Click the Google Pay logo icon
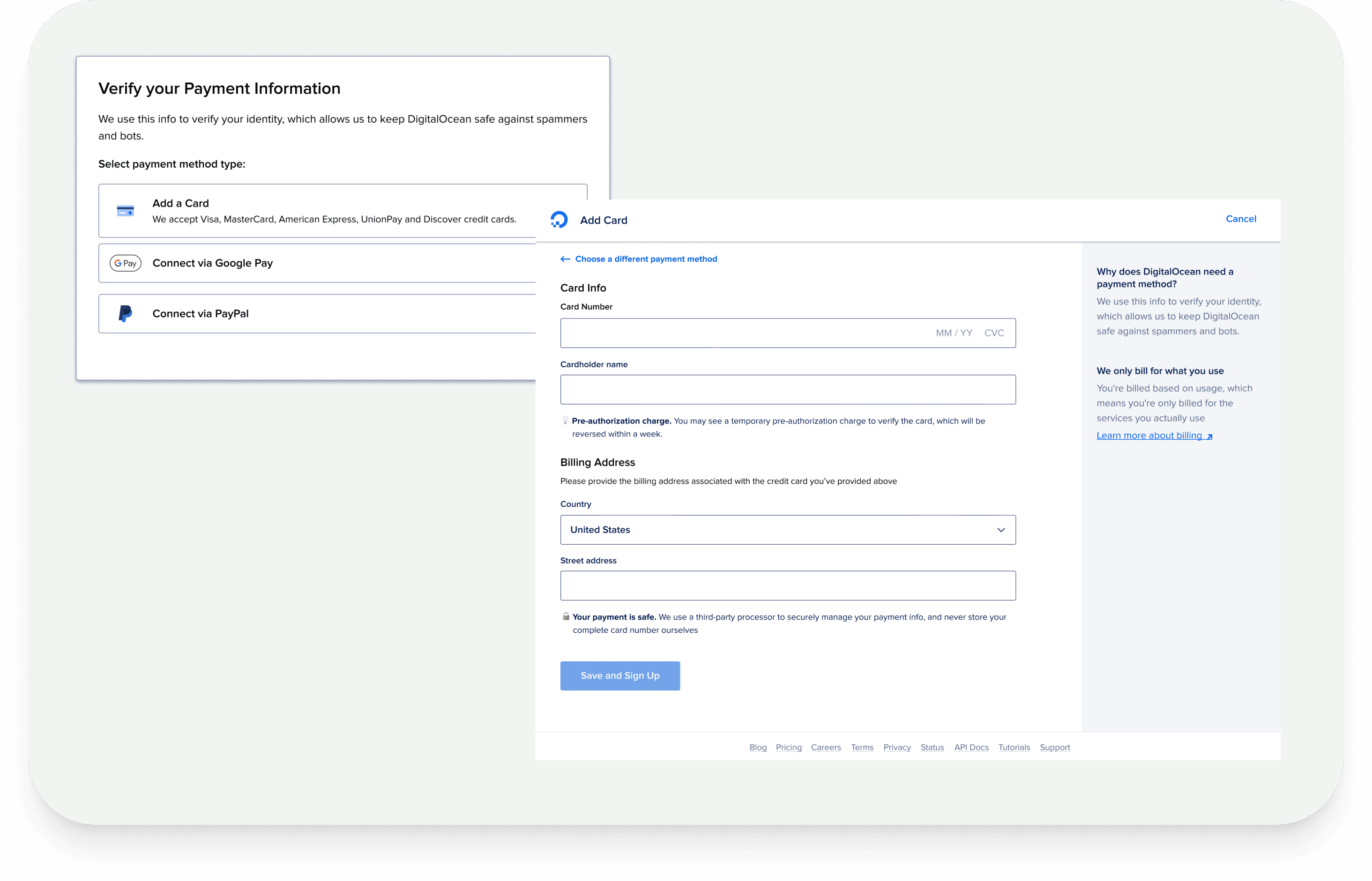 126,263
